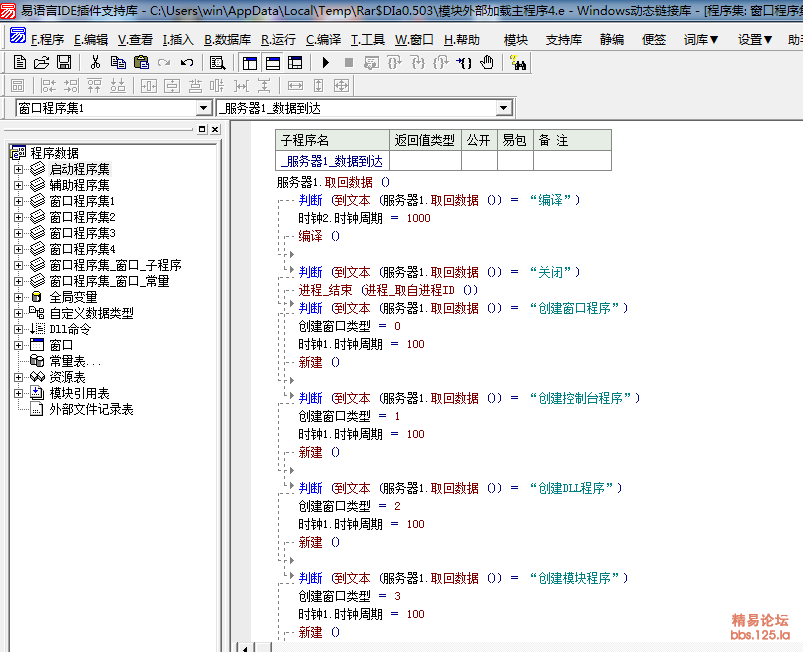Click the Align left edges icon
Screen dimensions: 803x652
pos(48,86)
